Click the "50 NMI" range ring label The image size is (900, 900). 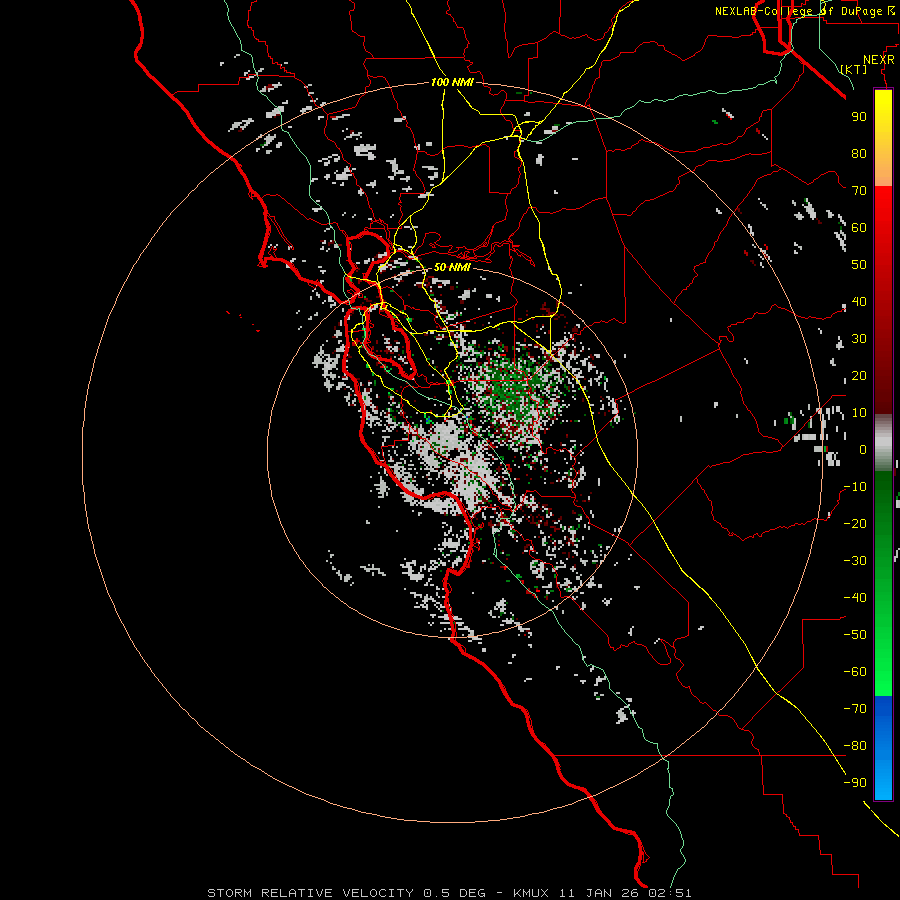click(452, 267)
